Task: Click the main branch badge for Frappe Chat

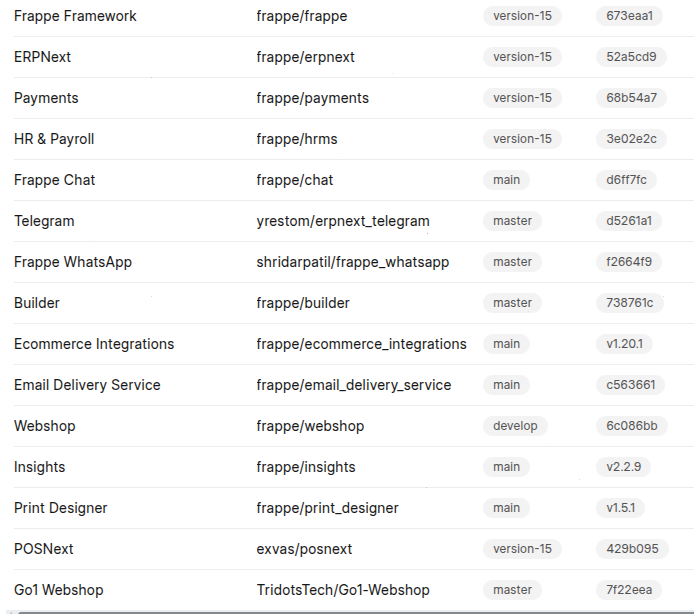Action: [x=506, y=180]
